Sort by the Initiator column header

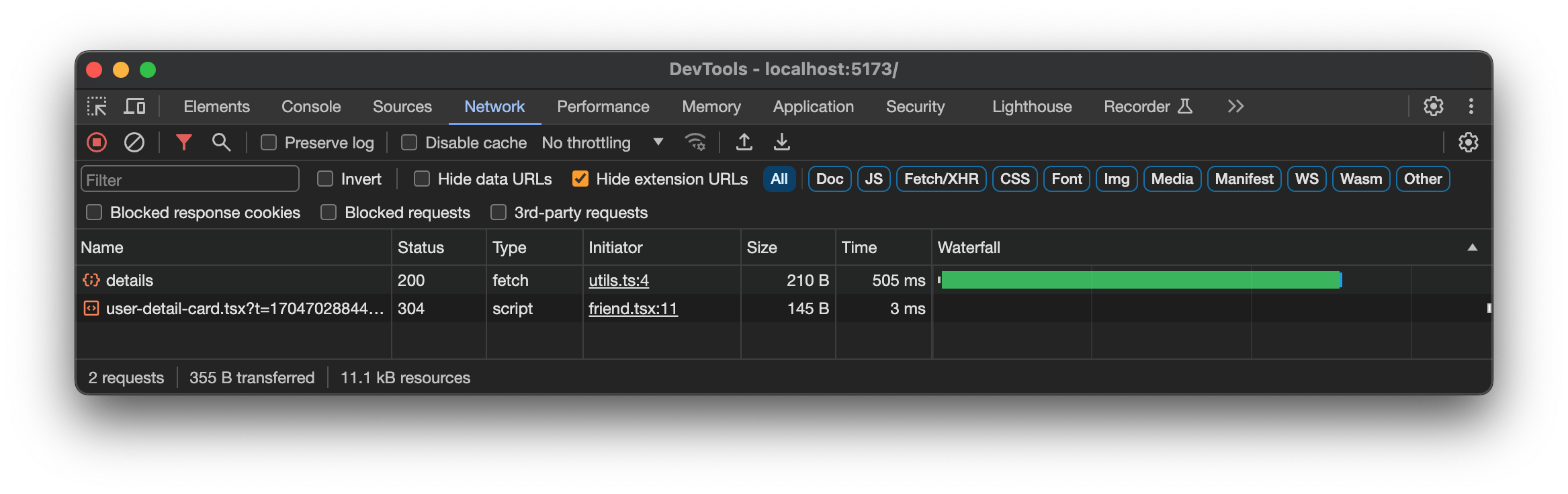(x=662, y=247)
